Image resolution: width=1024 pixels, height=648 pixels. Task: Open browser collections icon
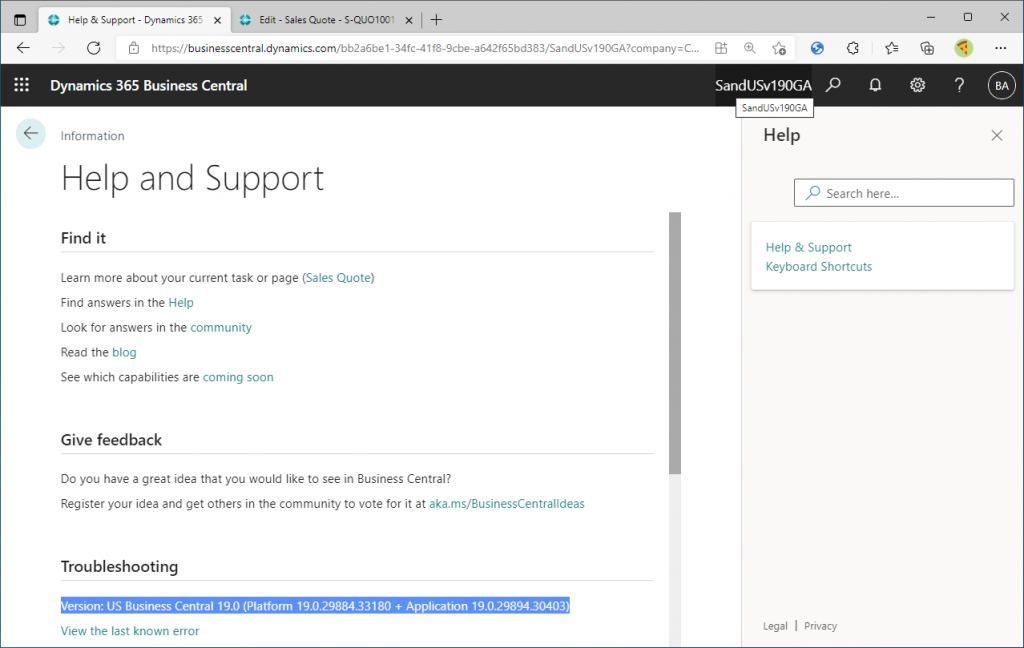coord(927,48)
